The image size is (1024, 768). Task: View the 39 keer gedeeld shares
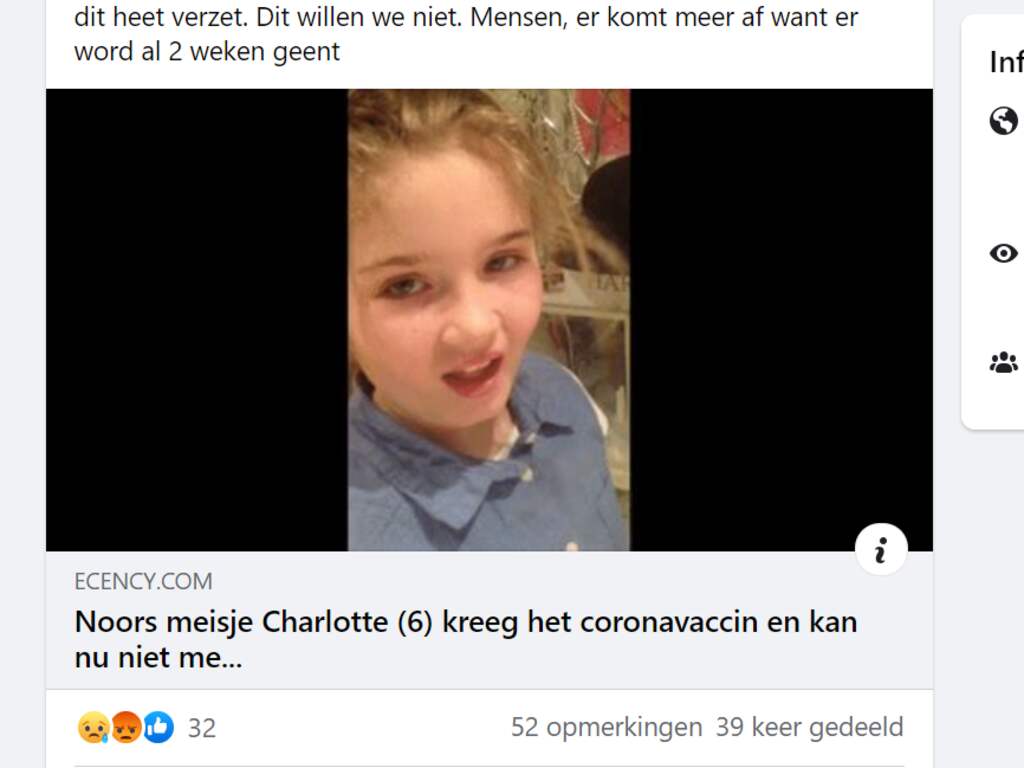point(810,727)
